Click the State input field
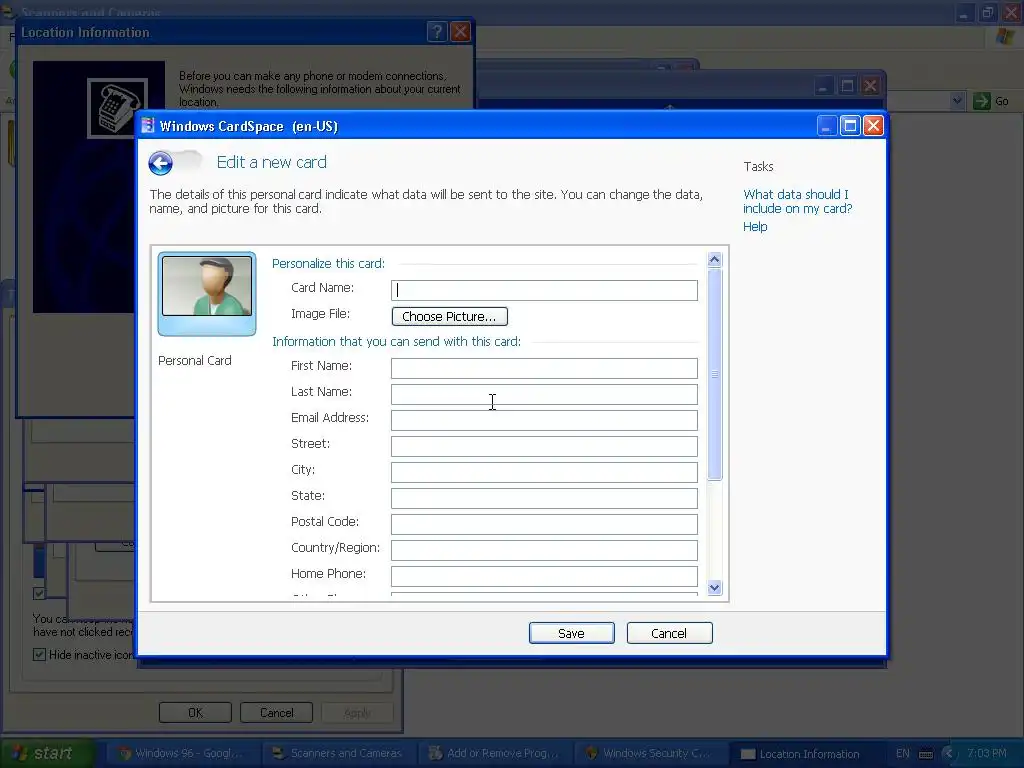This screenshot has width=1024, height=768. (x=544, y=498)
